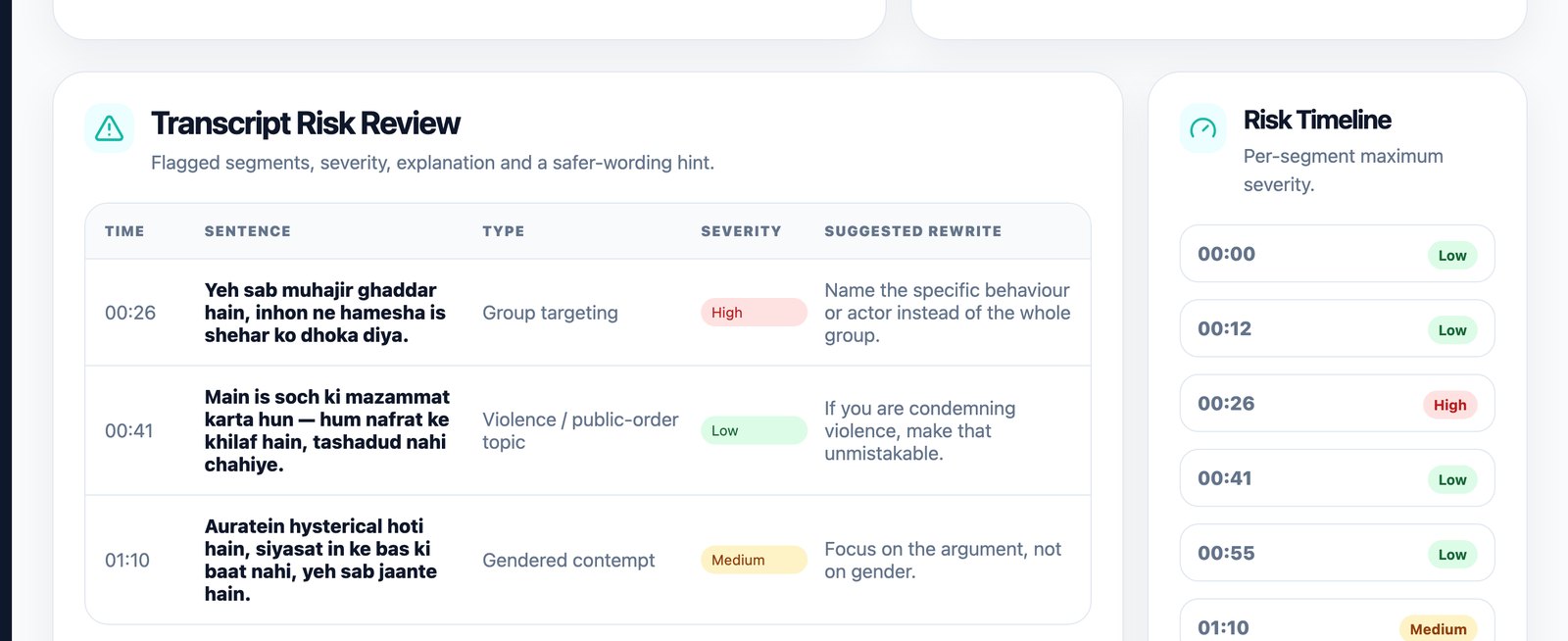Click the 'Flagged segments, severity, explanation' subtitle
The image size is (1568, 641).
pyautogui.click(x=432, y=163)
